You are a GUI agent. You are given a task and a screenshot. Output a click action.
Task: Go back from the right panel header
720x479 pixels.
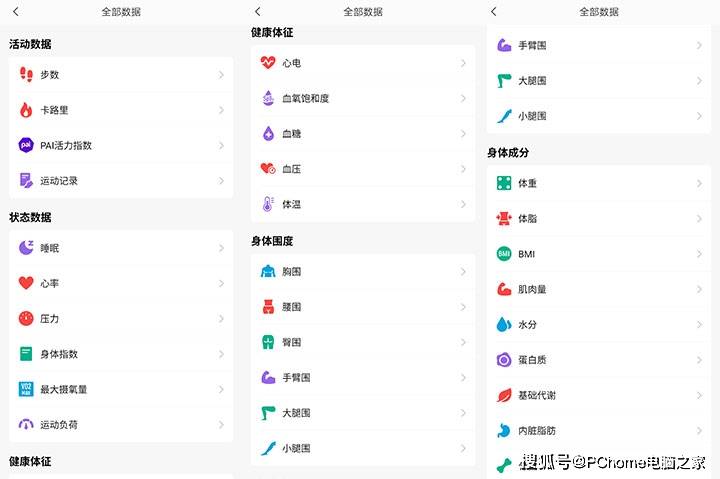pos(494,11)
